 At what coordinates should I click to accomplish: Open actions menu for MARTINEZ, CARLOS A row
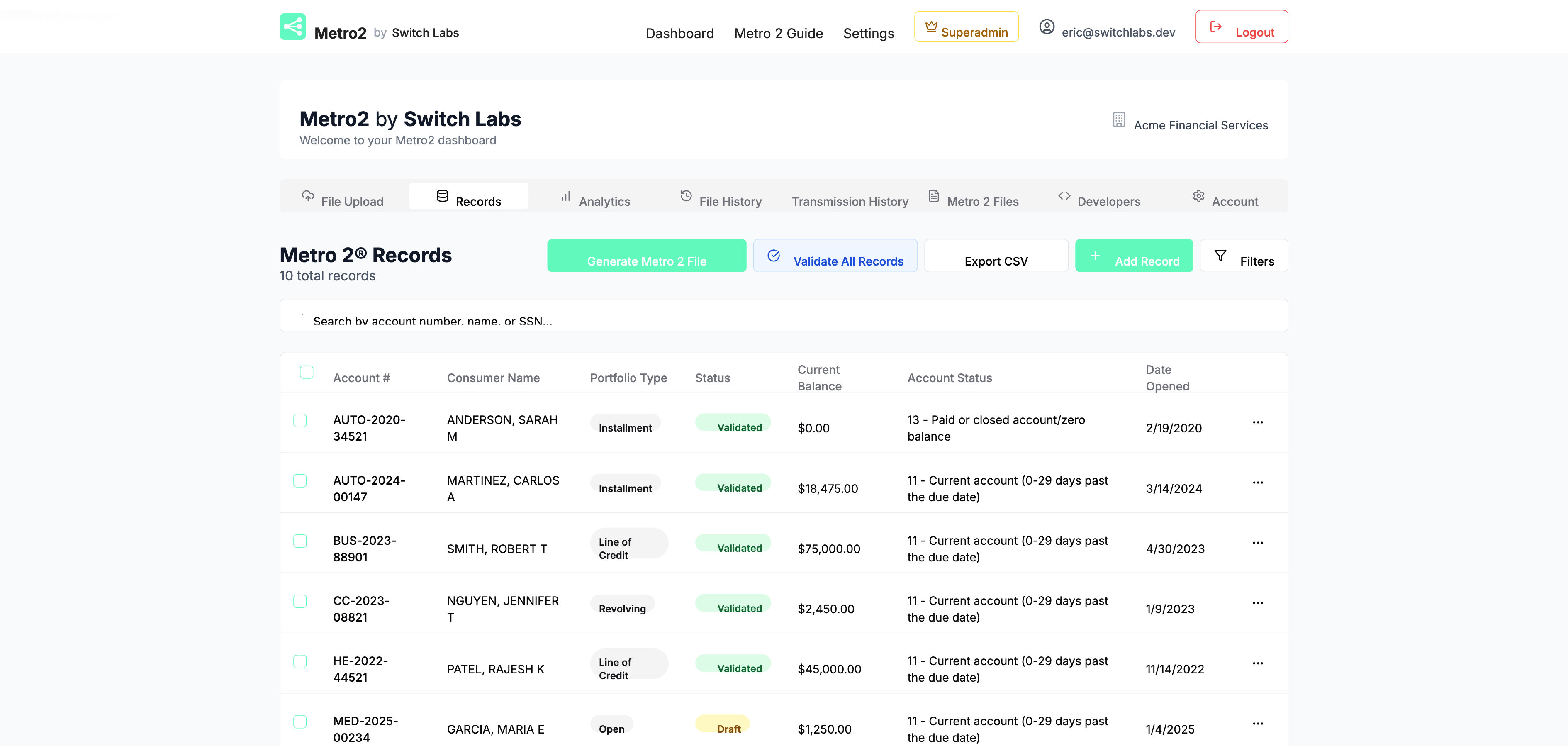[x=1258, y=482]
